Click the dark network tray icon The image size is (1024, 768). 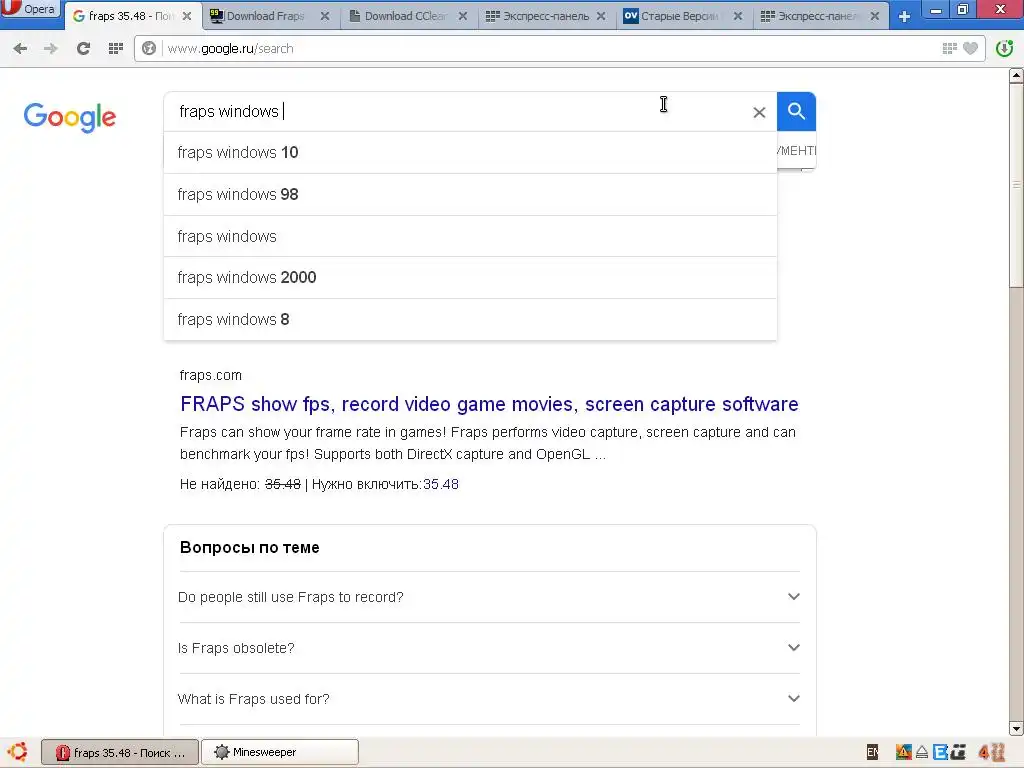tap(959, 752)
